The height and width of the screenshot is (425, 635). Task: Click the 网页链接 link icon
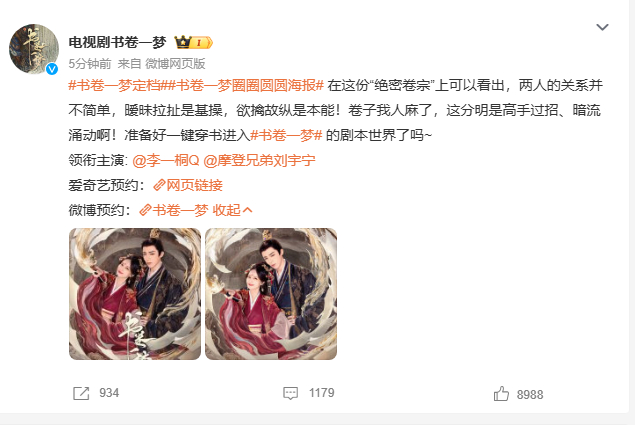point(159,186)
